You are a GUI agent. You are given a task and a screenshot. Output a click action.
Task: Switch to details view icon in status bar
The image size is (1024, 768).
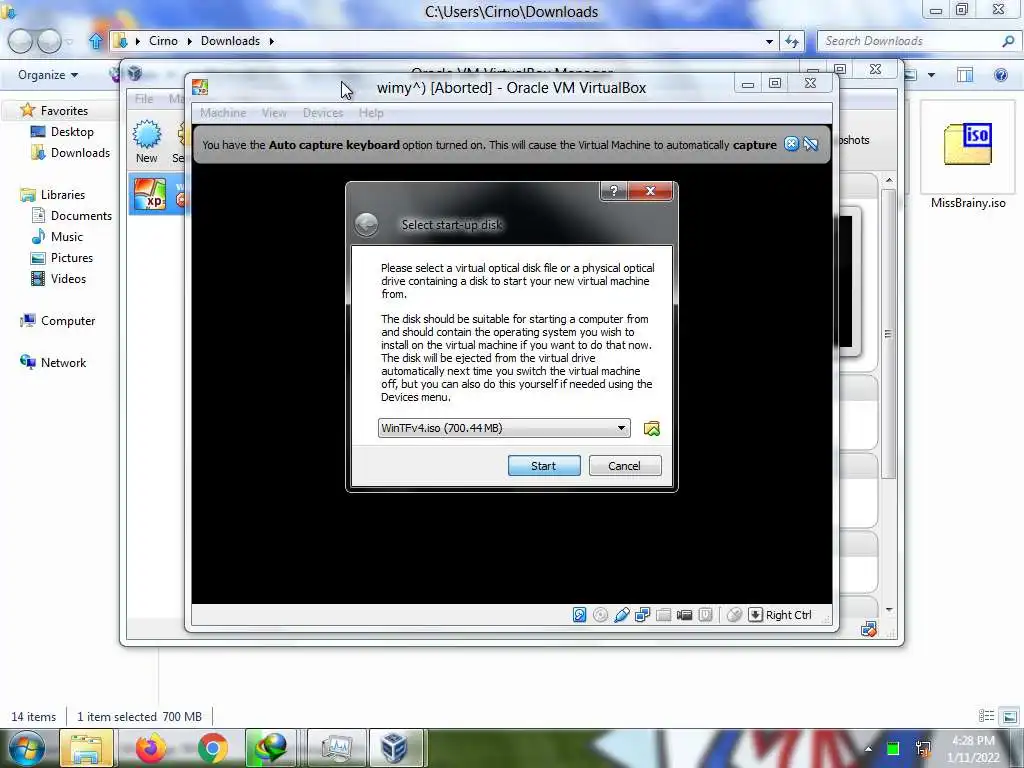(986, 716)
